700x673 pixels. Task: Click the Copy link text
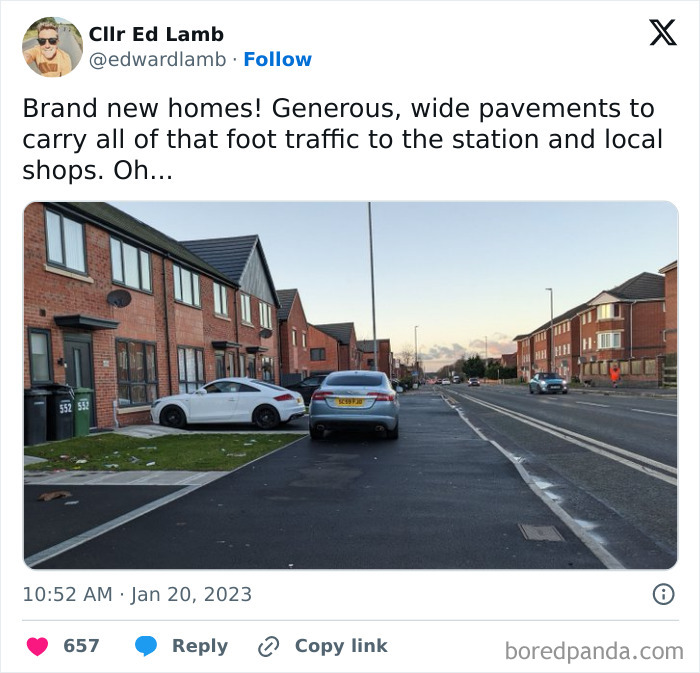(341, 646)
